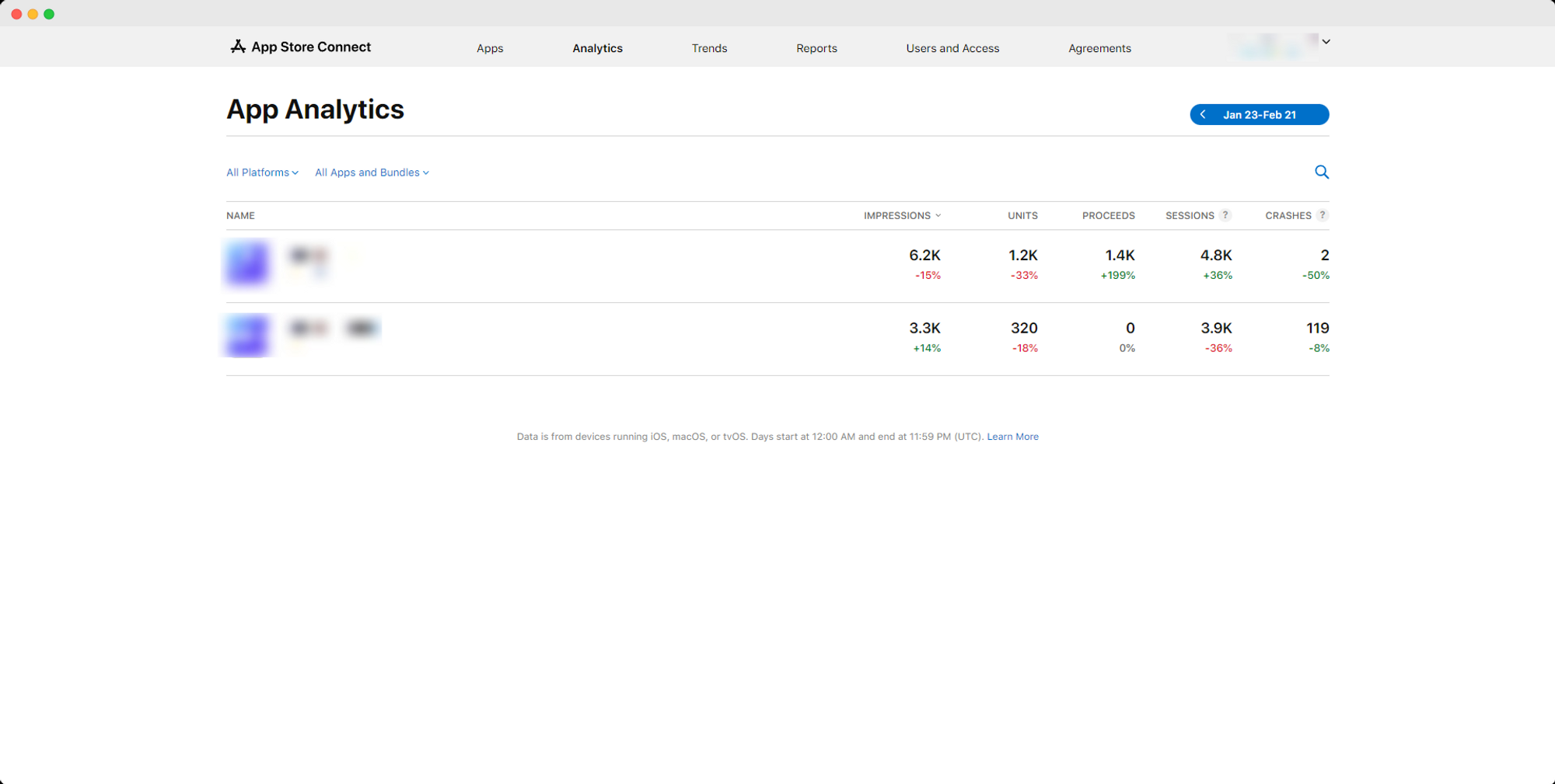Select the 4.8K sessions value
This screenshot has width=1555, height=784.
coord(1216,255)
